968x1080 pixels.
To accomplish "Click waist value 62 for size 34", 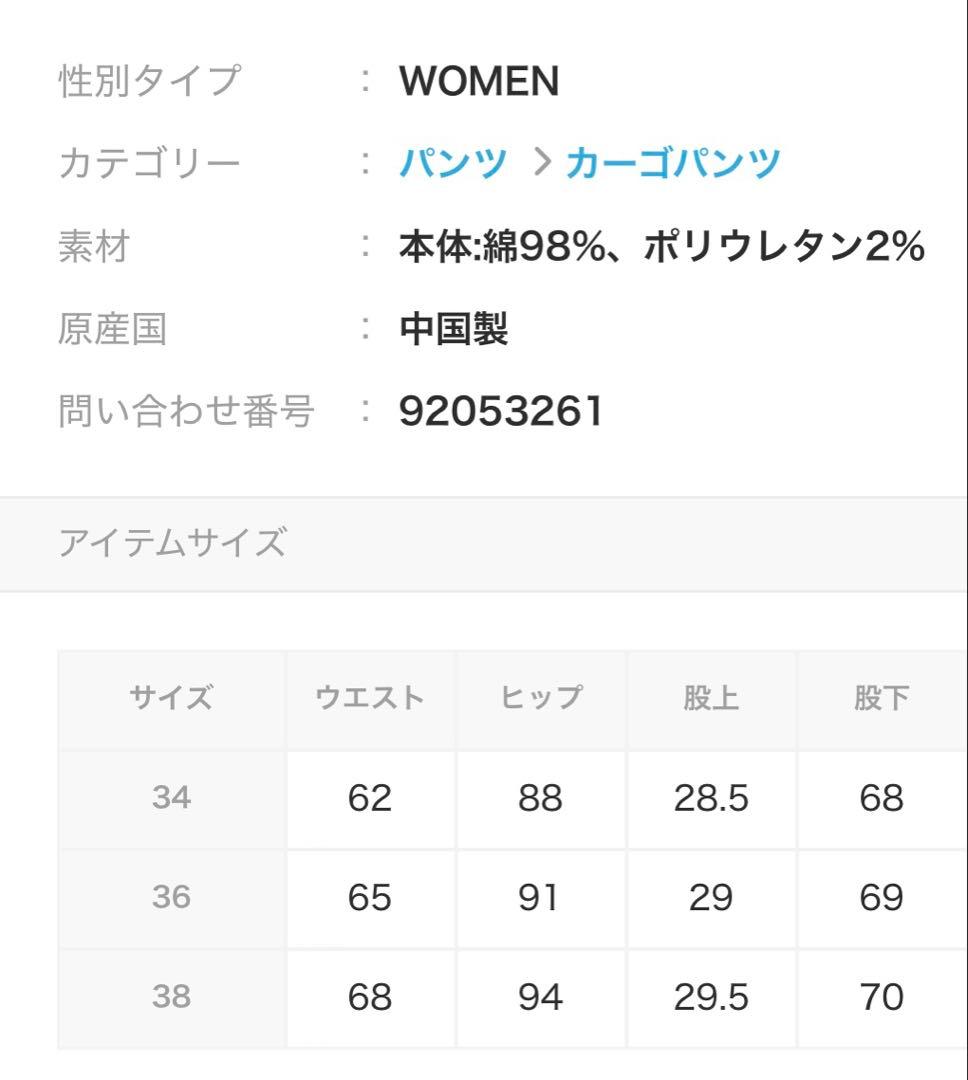I will pos(370,798).
